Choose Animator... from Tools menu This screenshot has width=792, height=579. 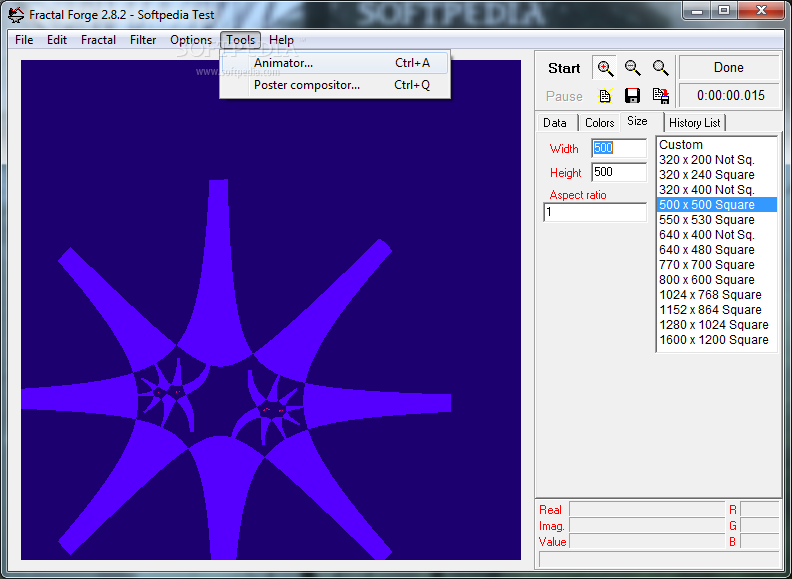tap(334, 63)
